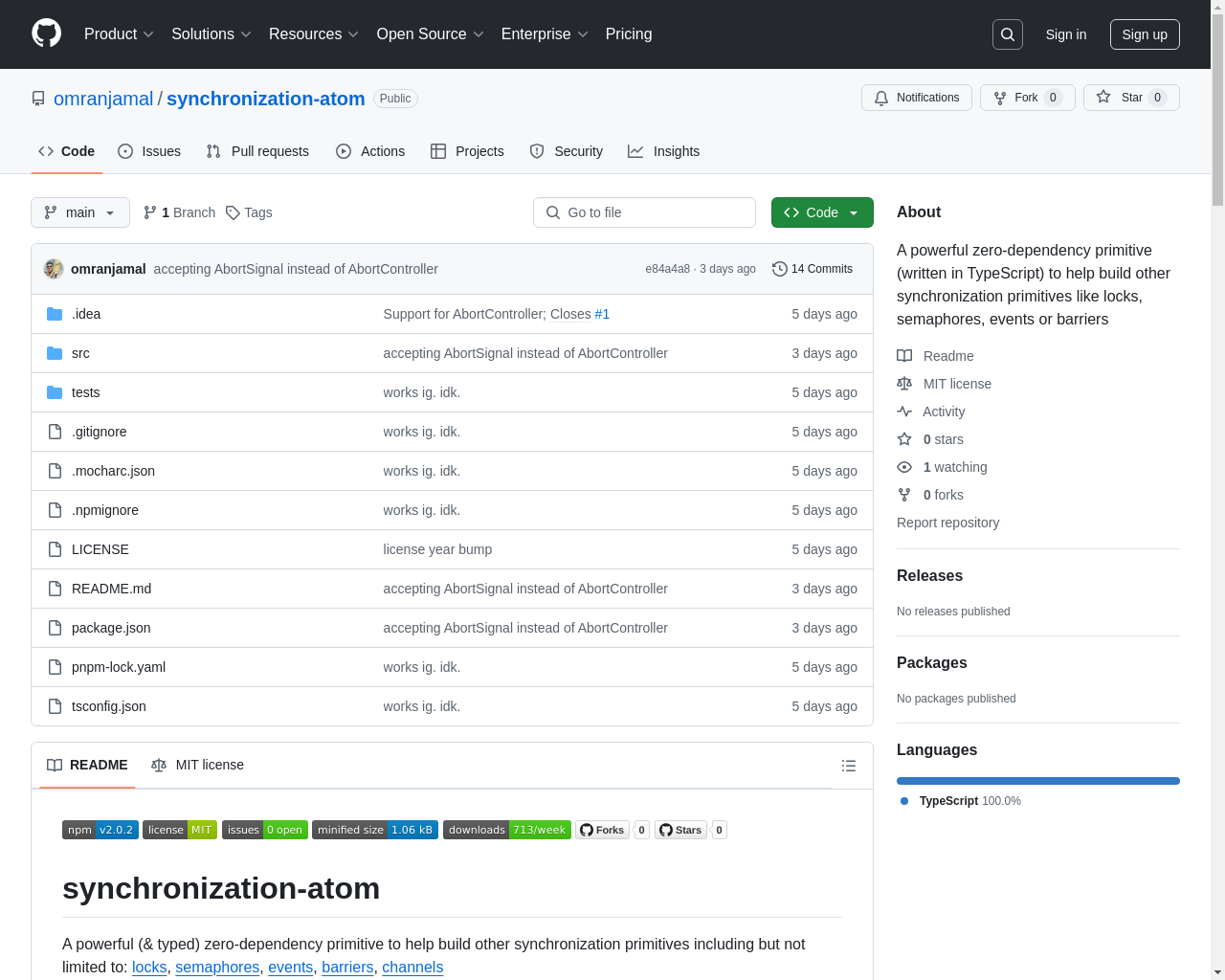Expand the Open Source menu
This screenshot has height=980, width=1225.
point(431,34)
